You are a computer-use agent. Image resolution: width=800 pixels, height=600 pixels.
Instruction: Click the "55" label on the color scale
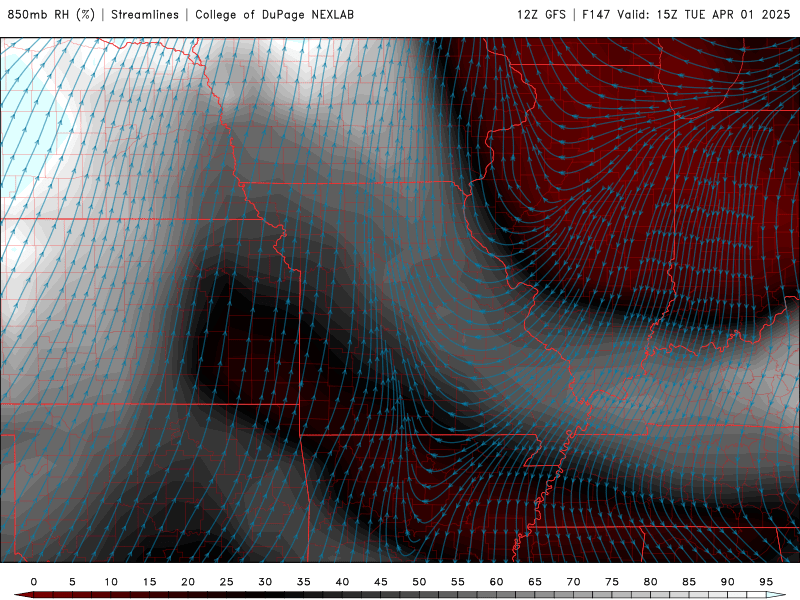click(458, 582)
